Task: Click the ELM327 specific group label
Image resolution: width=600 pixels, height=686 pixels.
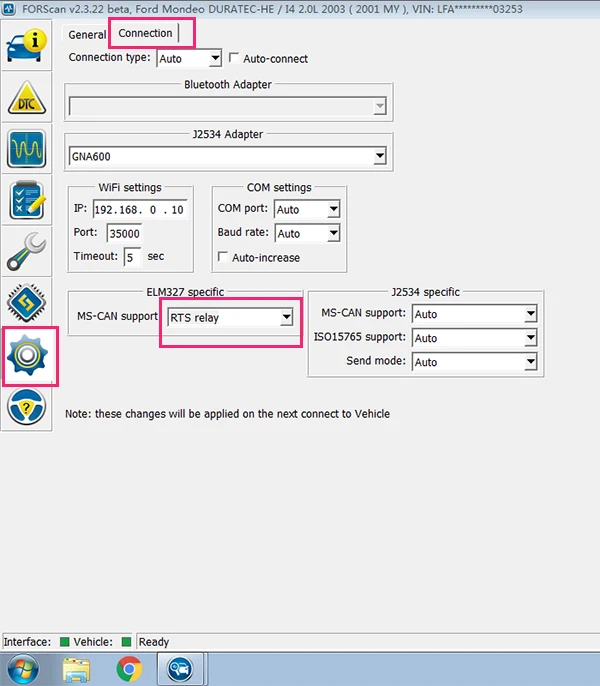Action: click(185, 292)
